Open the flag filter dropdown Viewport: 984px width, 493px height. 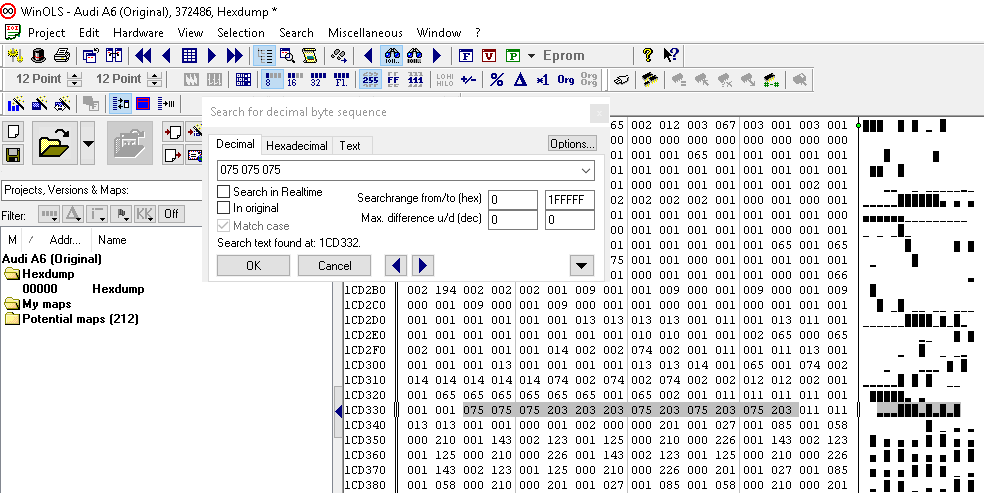[x=120, y=215]
